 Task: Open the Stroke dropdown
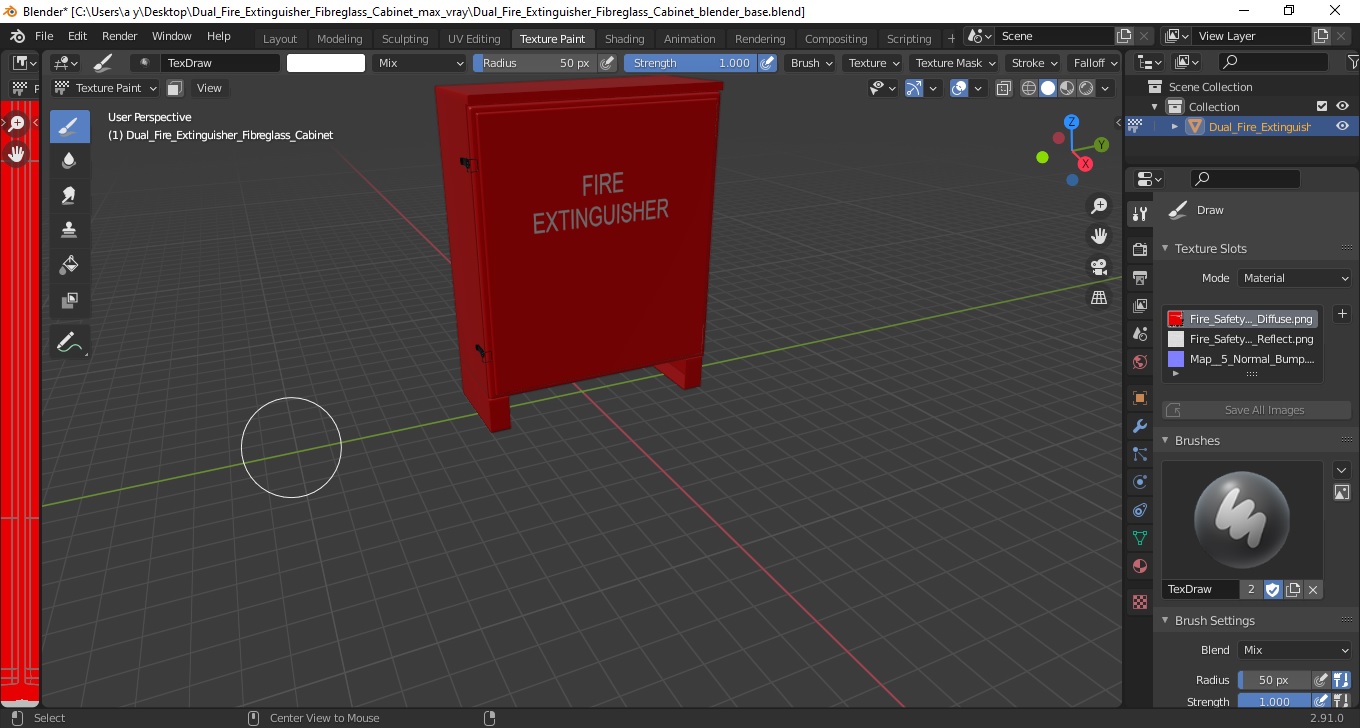click(1034, 63)
